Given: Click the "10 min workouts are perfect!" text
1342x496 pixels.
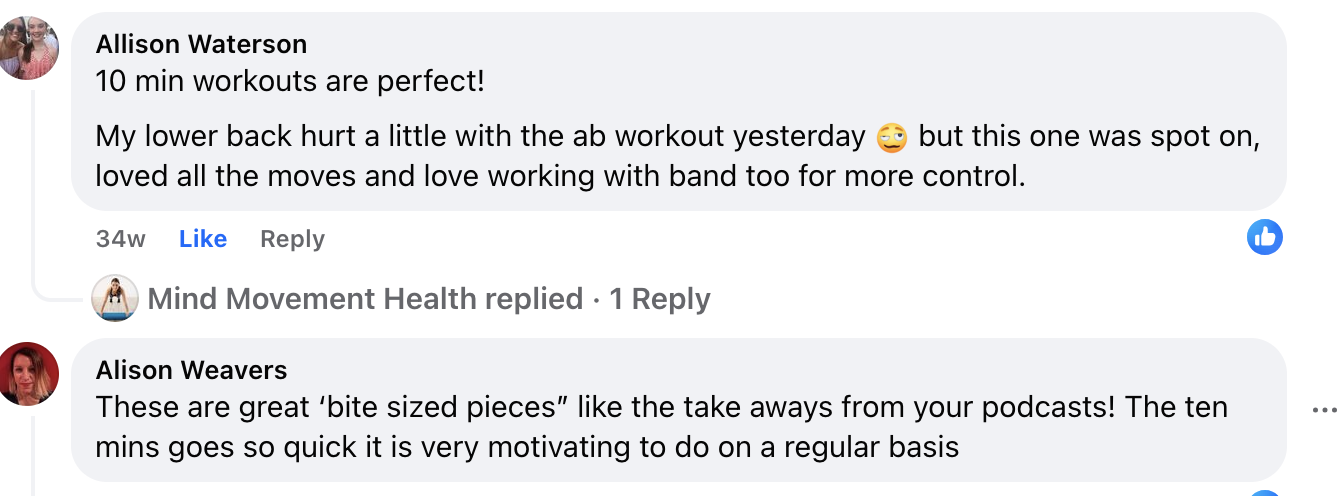Looking at the screenshot, I should tap(290, 81).
